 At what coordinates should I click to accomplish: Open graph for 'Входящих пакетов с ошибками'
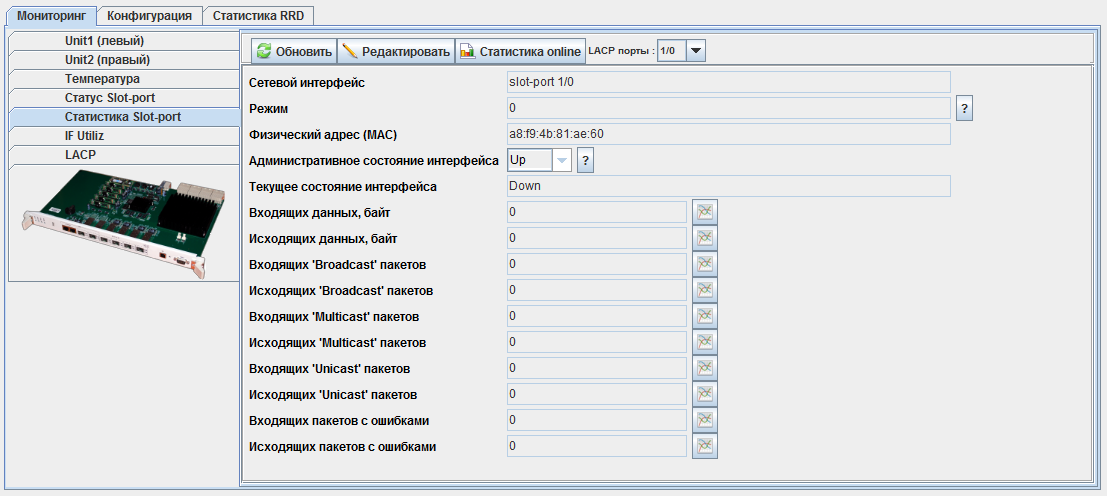tap(705, 420)
